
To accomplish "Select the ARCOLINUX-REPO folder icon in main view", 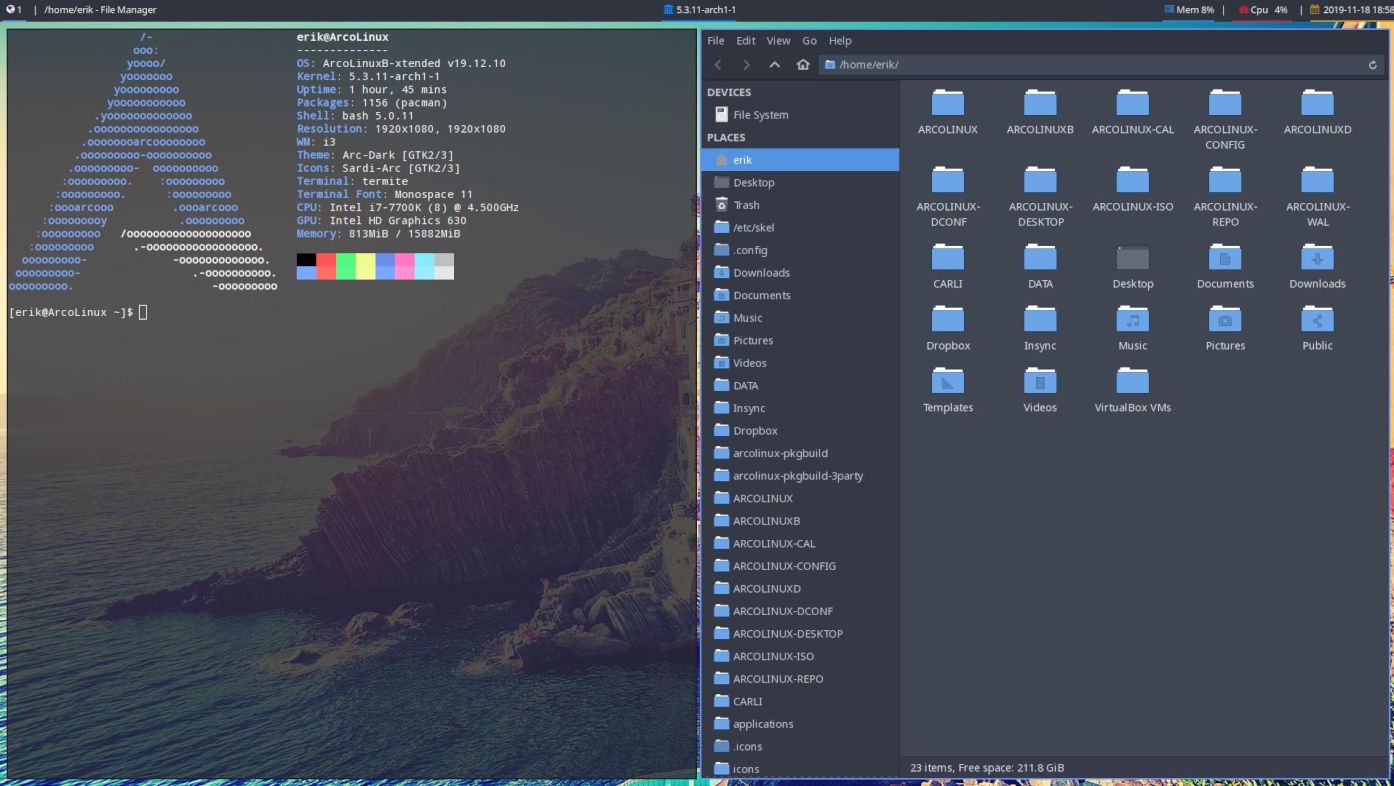I will tap(1225, 179).
